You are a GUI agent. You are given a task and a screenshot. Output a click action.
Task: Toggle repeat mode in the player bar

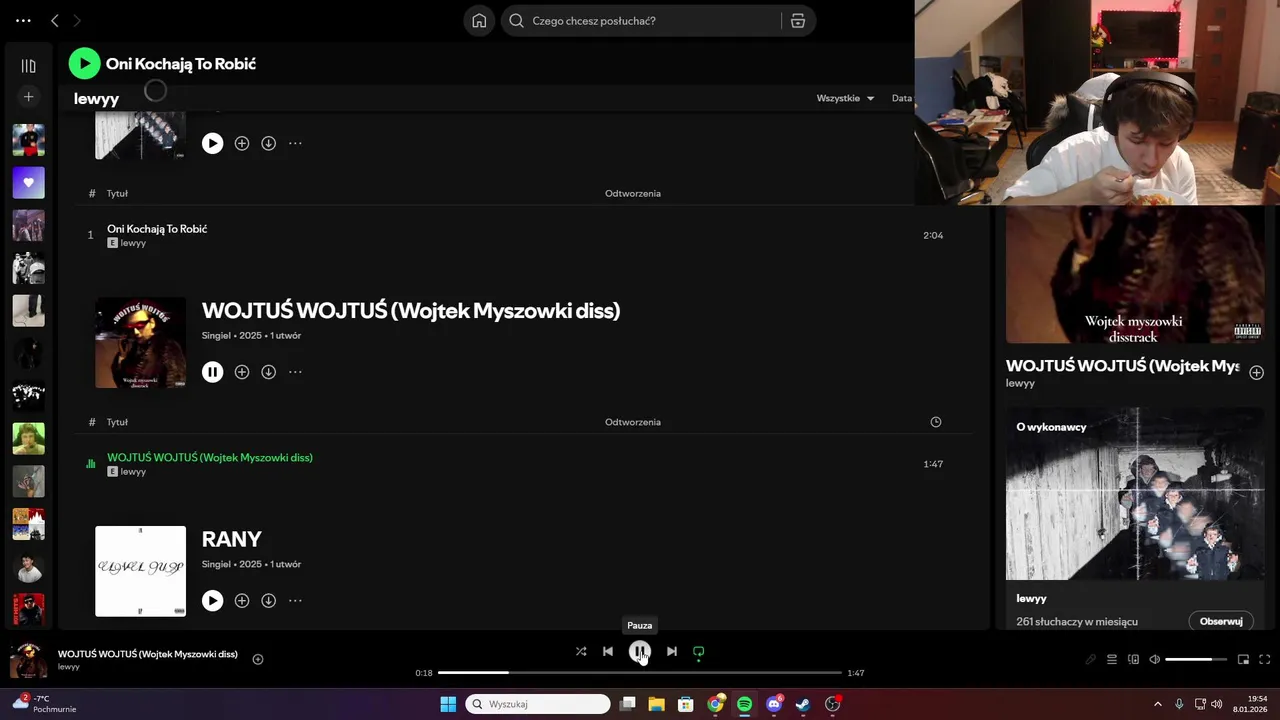pos(699,651)
